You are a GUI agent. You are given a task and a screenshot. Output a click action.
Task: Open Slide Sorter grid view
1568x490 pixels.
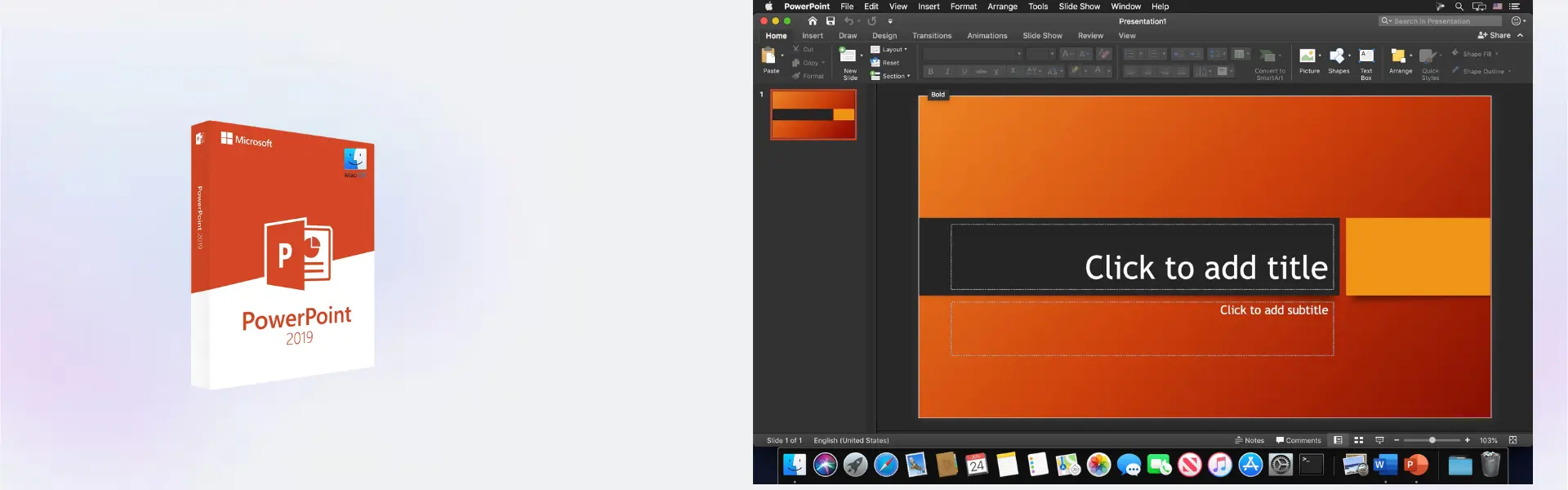coord(1359,440)
